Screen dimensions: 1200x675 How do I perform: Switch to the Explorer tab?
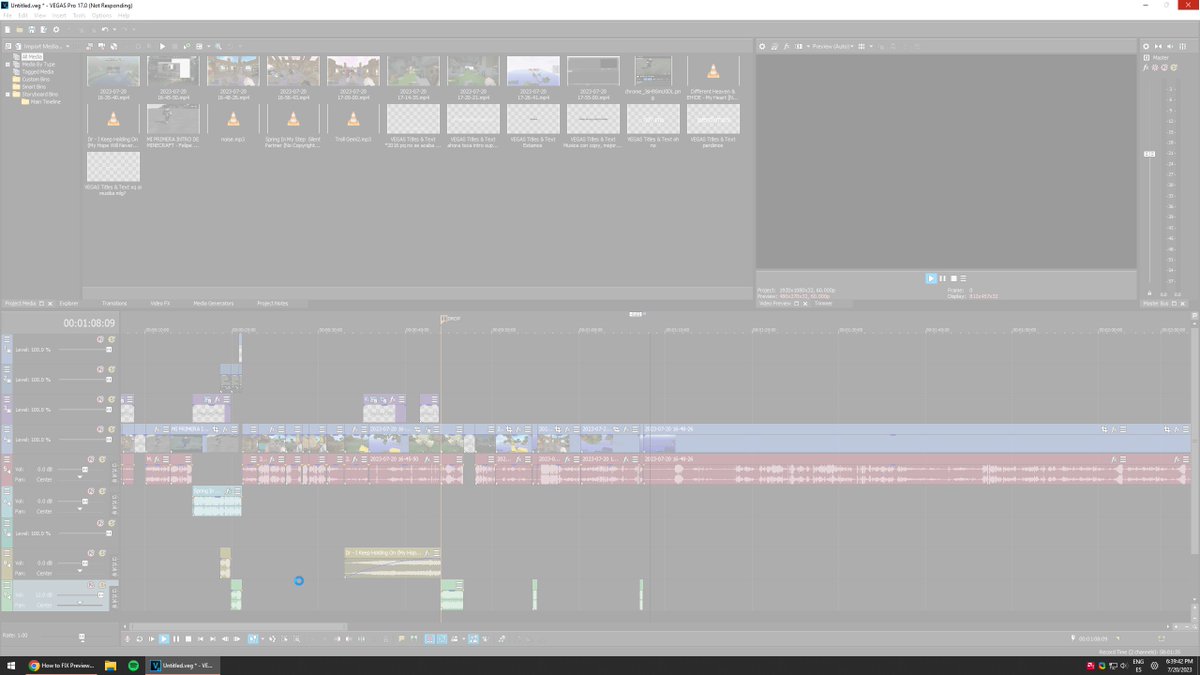tap(69, 303)
